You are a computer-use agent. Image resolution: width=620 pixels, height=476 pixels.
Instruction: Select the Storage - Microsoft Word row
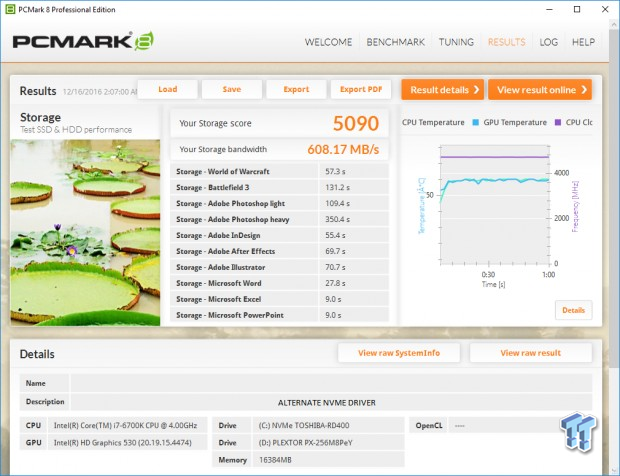tap(280, 283)
